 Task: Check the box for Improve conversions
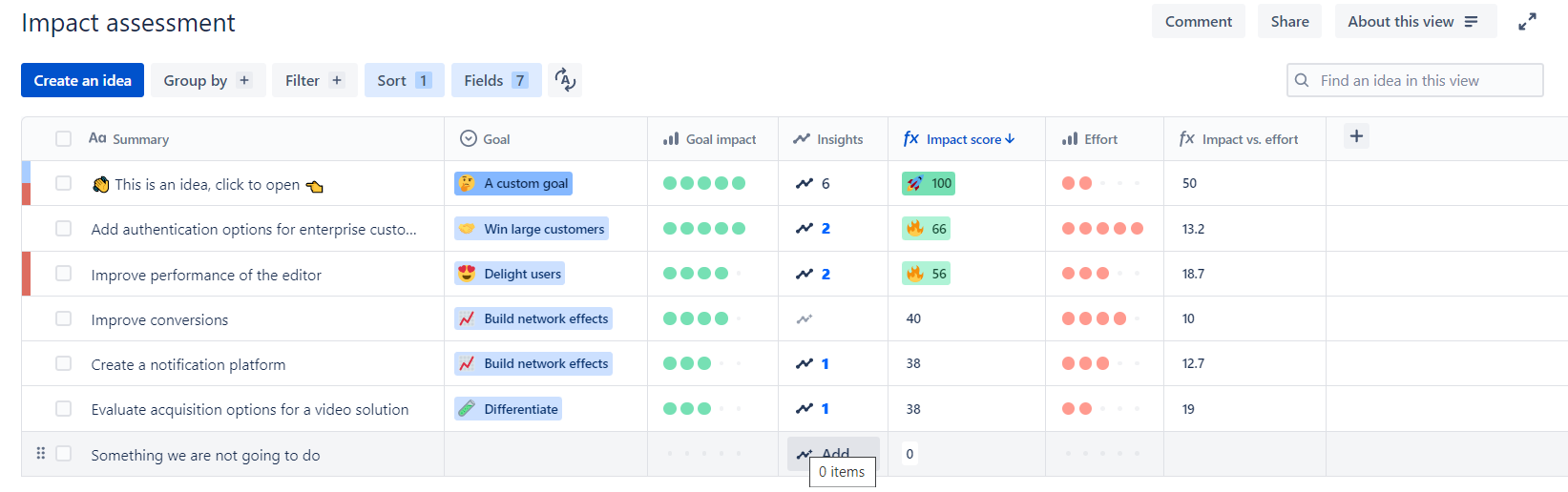point(64,318)
